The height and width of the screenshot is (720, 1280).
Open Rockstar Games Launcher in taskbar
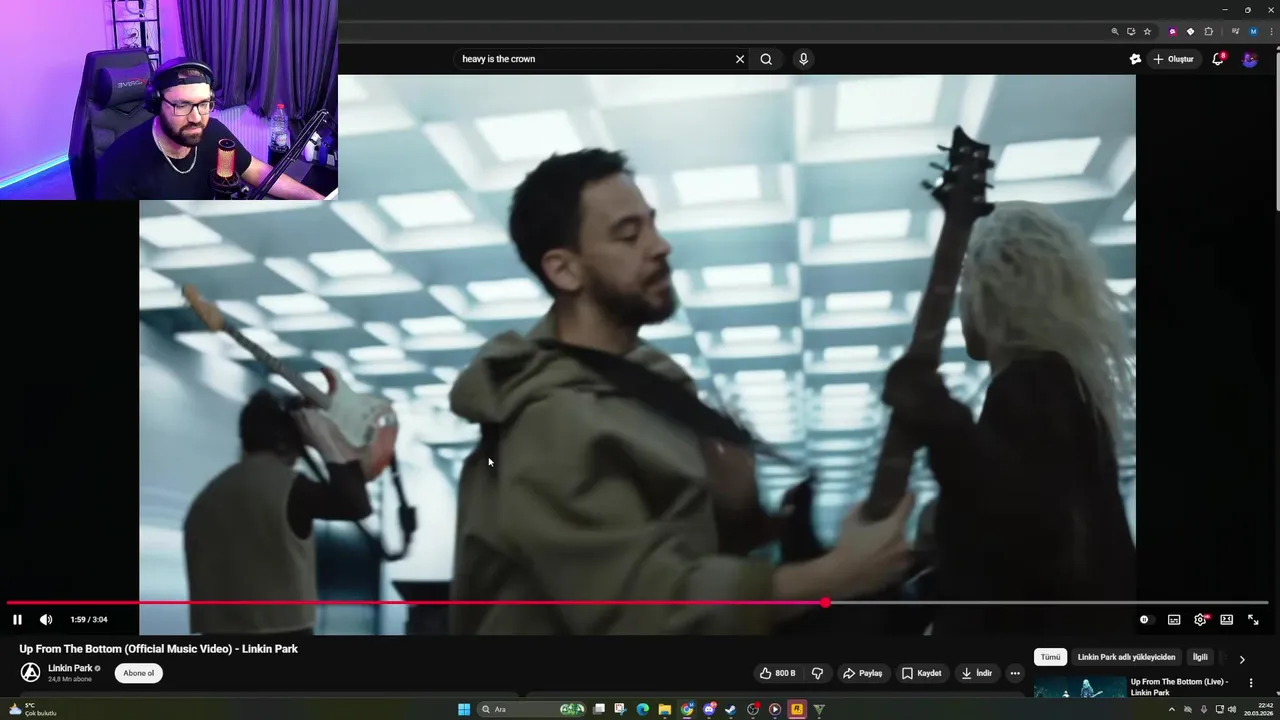[x=797, y=710]
